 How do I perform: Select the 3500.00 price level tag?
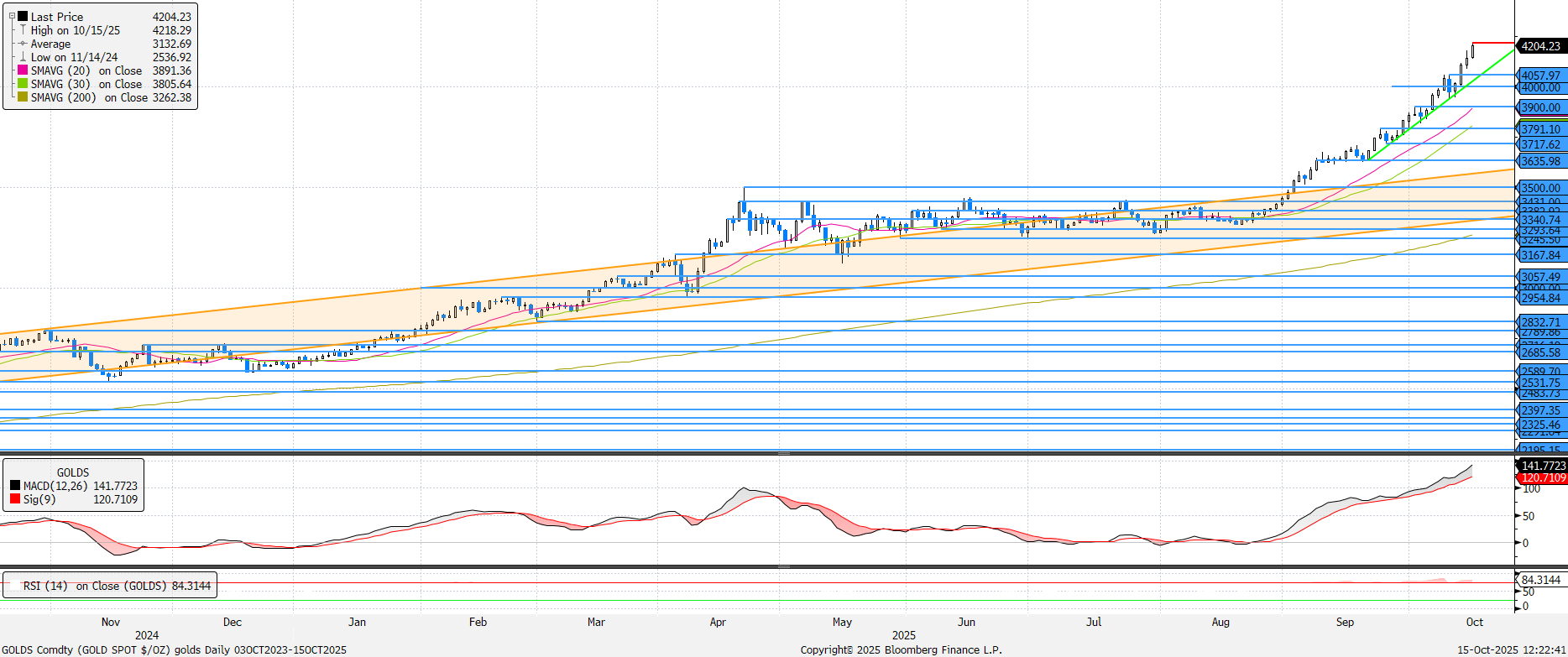point(1540,188)
